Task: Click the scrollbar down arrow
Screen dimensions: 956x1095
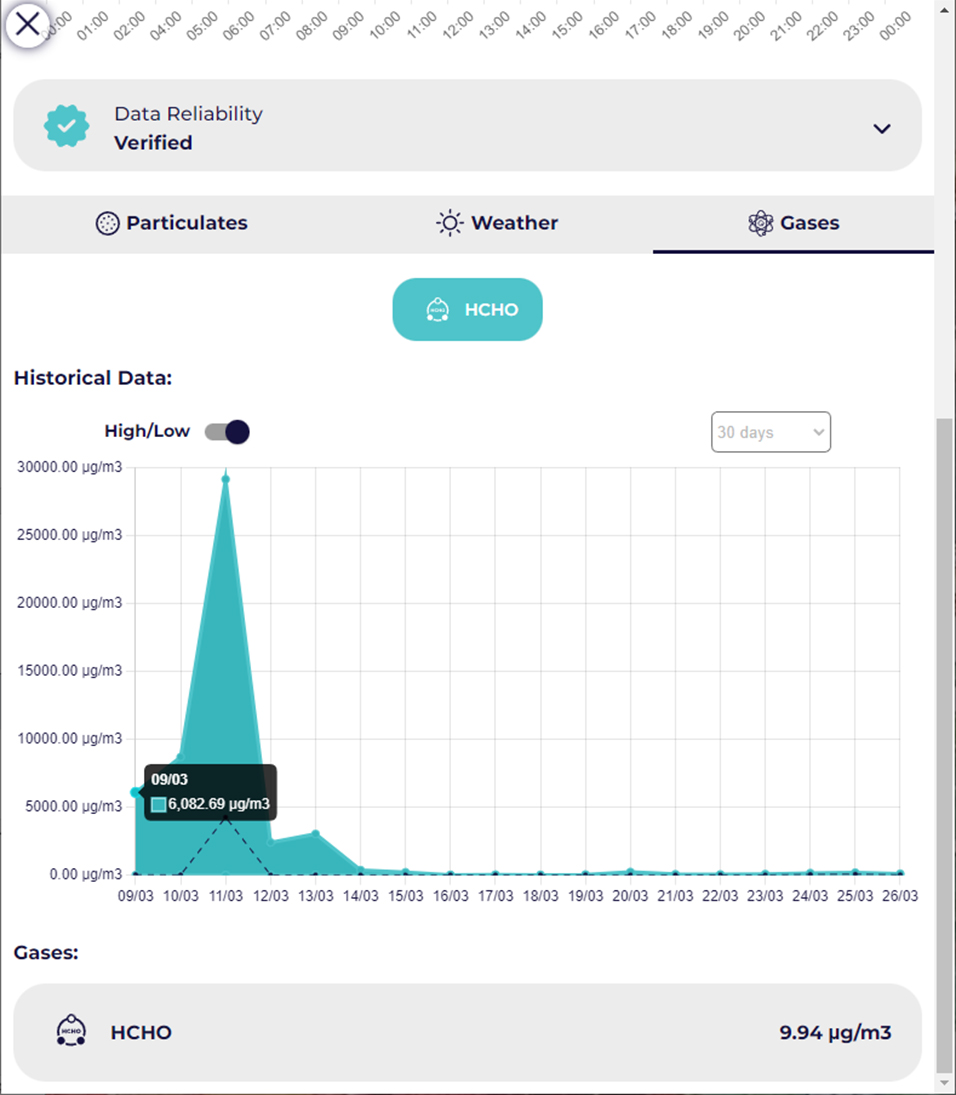Action: [943, 1082]
